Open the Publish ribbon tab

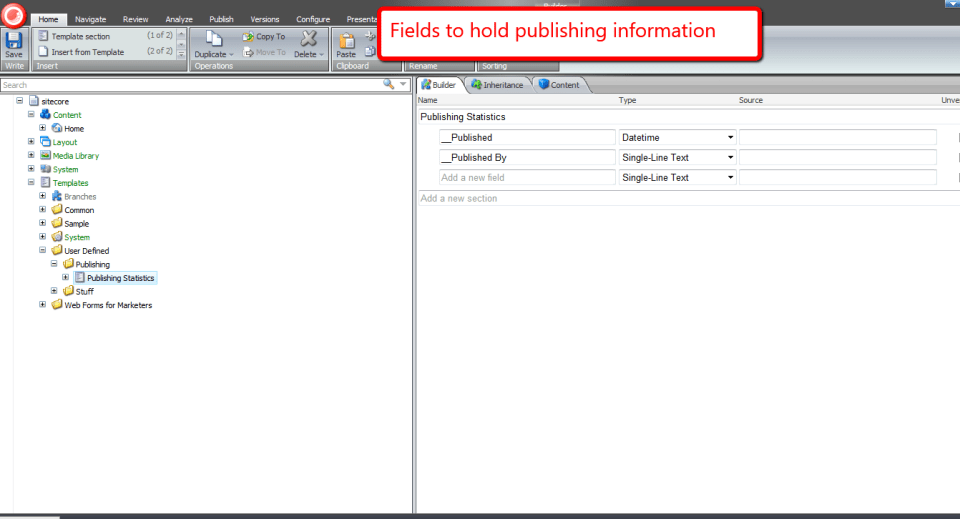[221, 19]
